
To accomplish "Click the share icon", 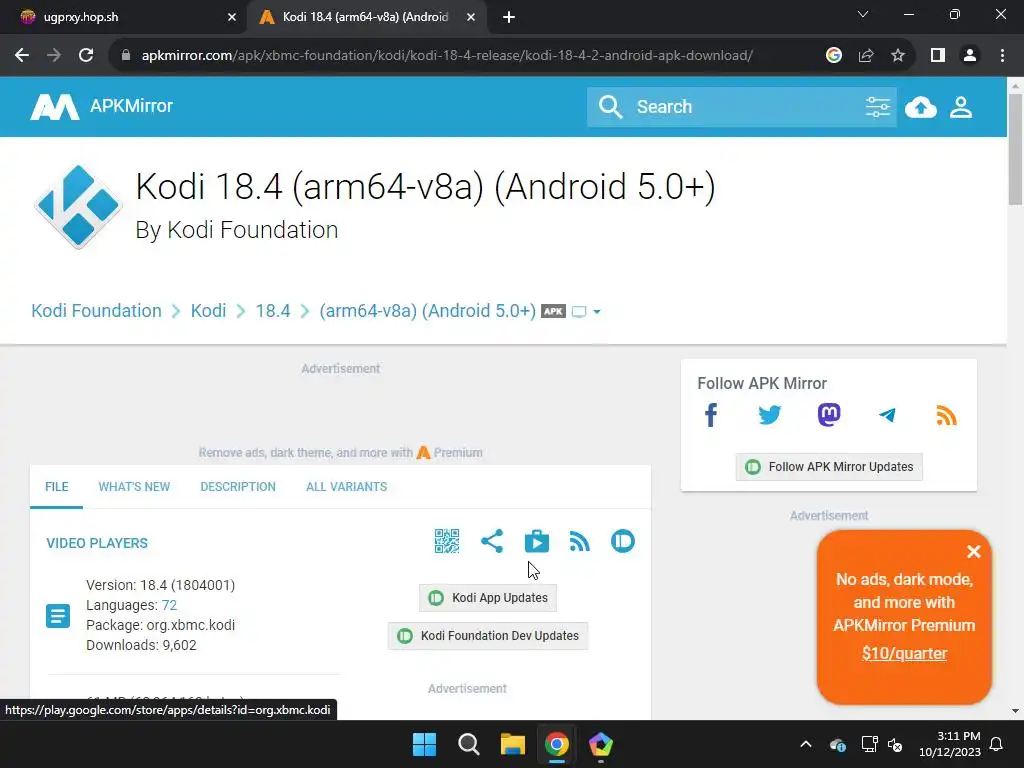I will click(x=492, y=541).
